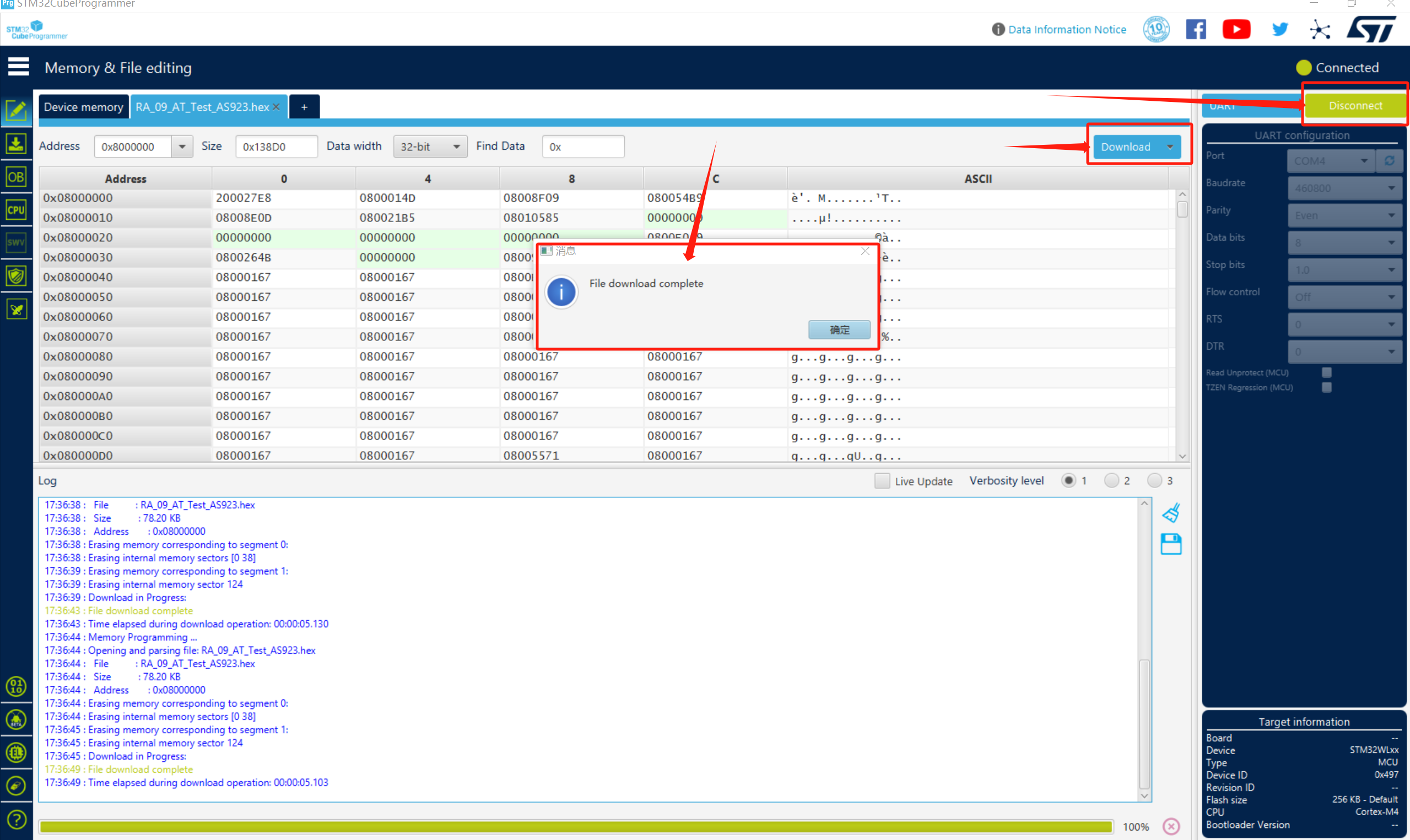Click the clear log broom icon
1410x840 pixels.
pyautogui.click(x=1170, y=513)
